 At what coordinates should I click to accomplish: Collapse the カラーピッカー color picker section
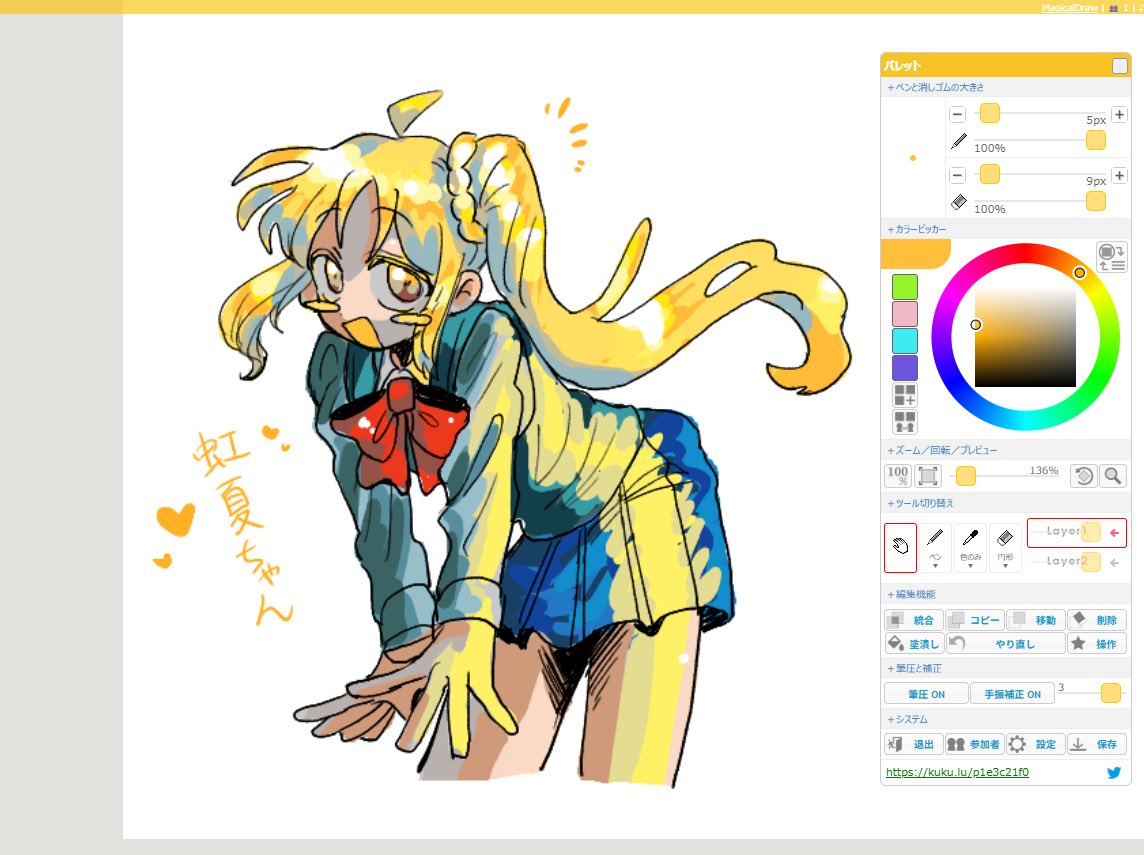pos(916,228)
